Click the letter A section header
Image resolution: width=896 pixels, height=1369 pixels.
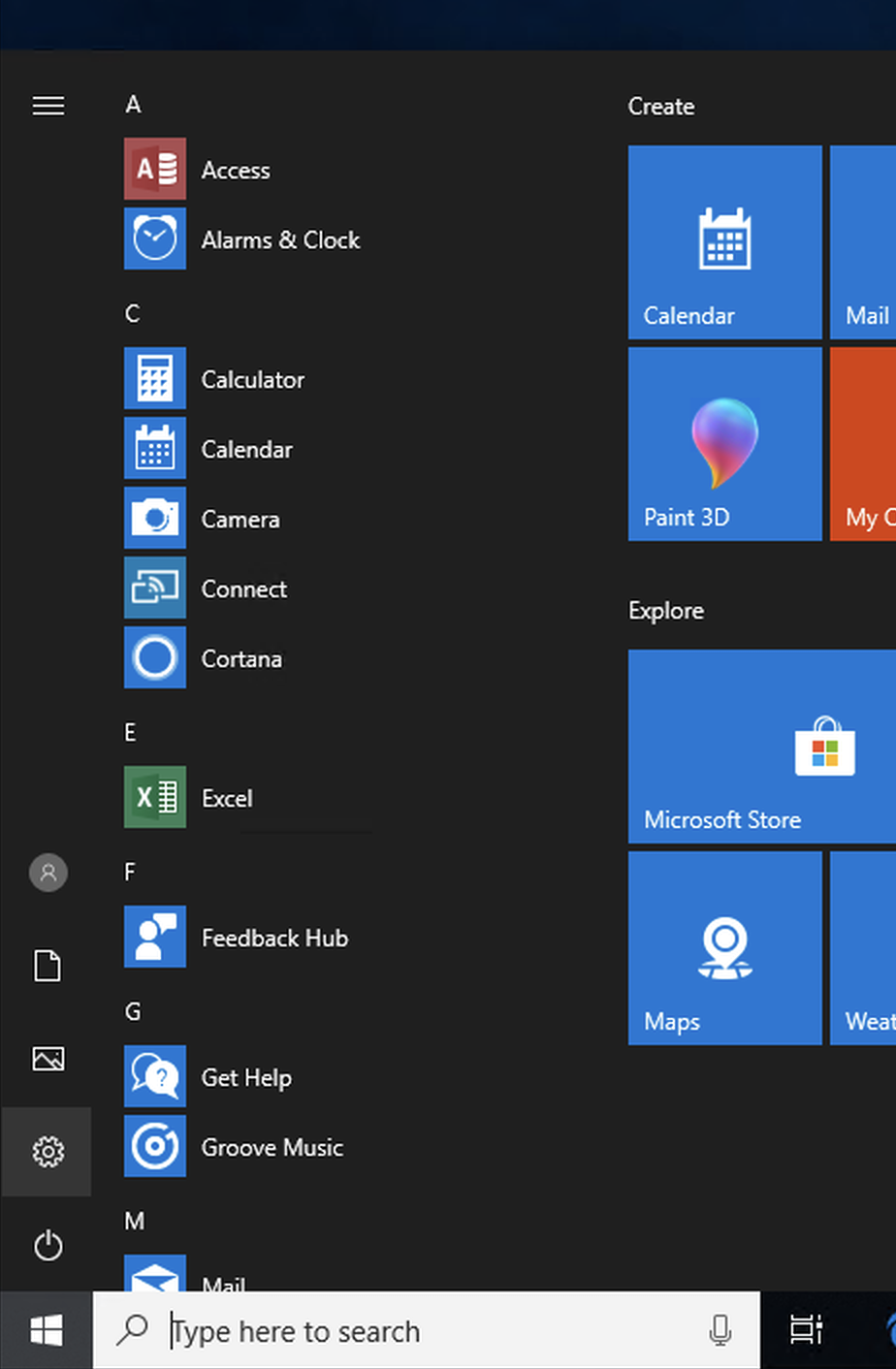pos(133,105)
